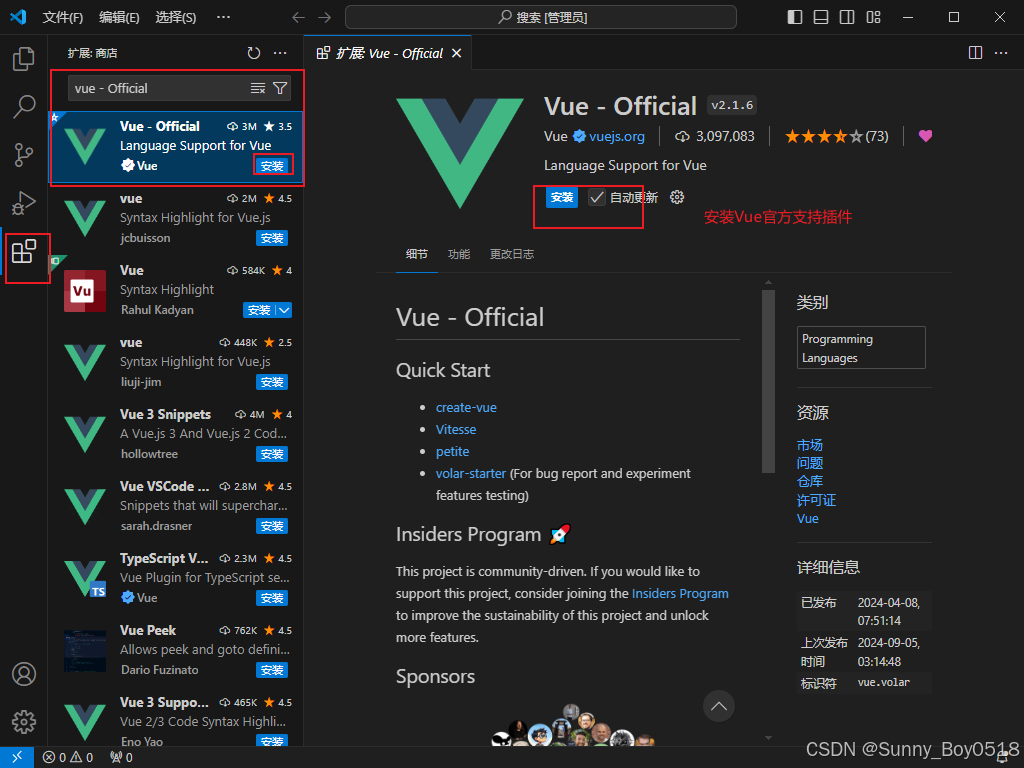Click the readme vertical scrollbar

pos(768,381)
